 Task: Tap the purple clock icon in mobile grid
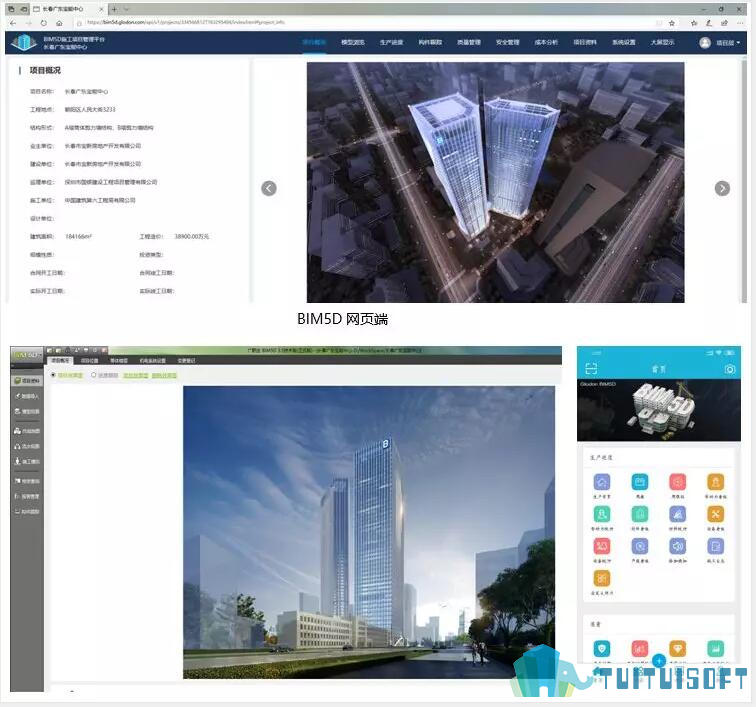pos(640,546)
